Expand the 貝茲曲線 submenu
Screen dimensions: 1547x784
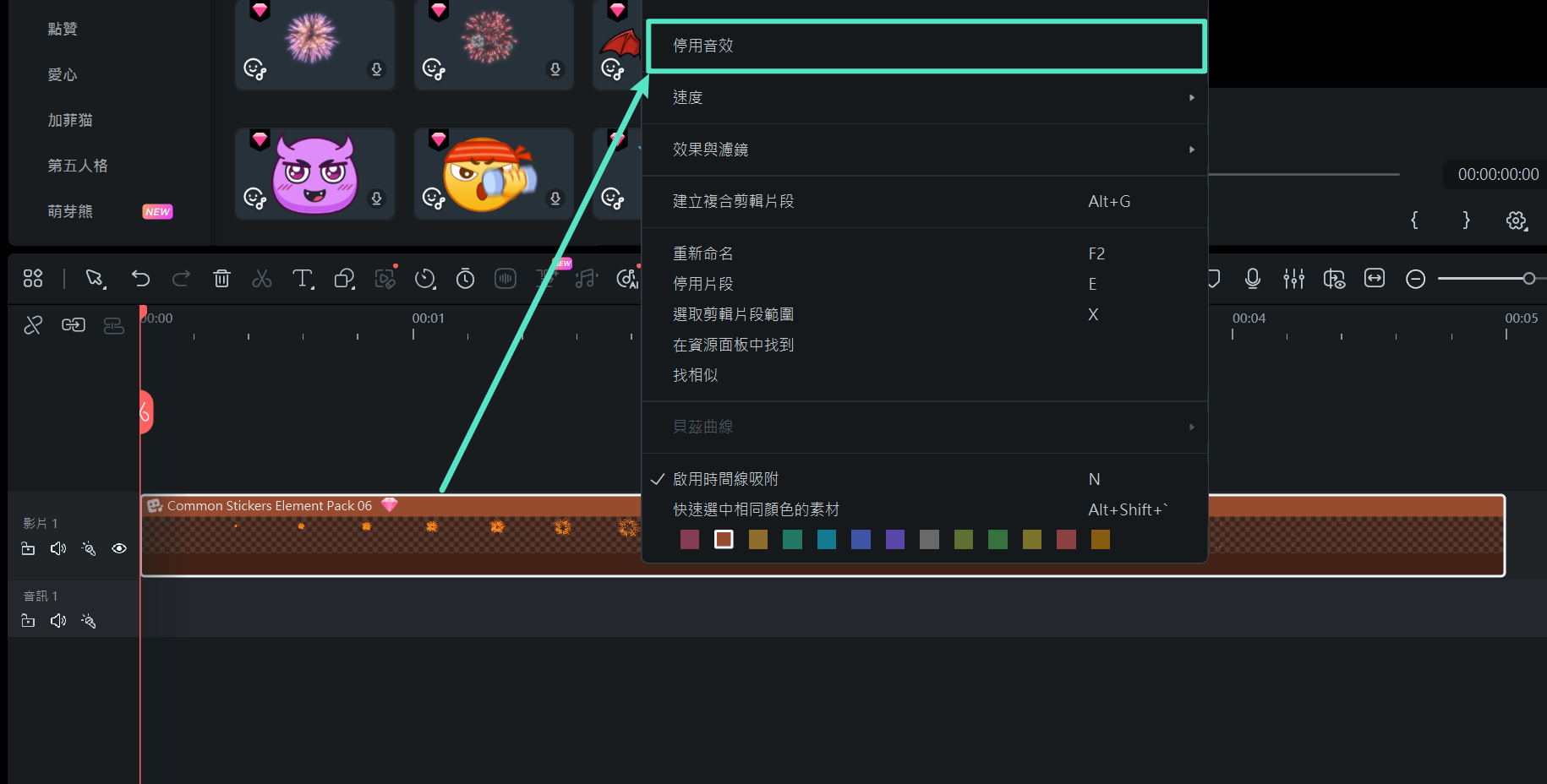click(925, 427)
